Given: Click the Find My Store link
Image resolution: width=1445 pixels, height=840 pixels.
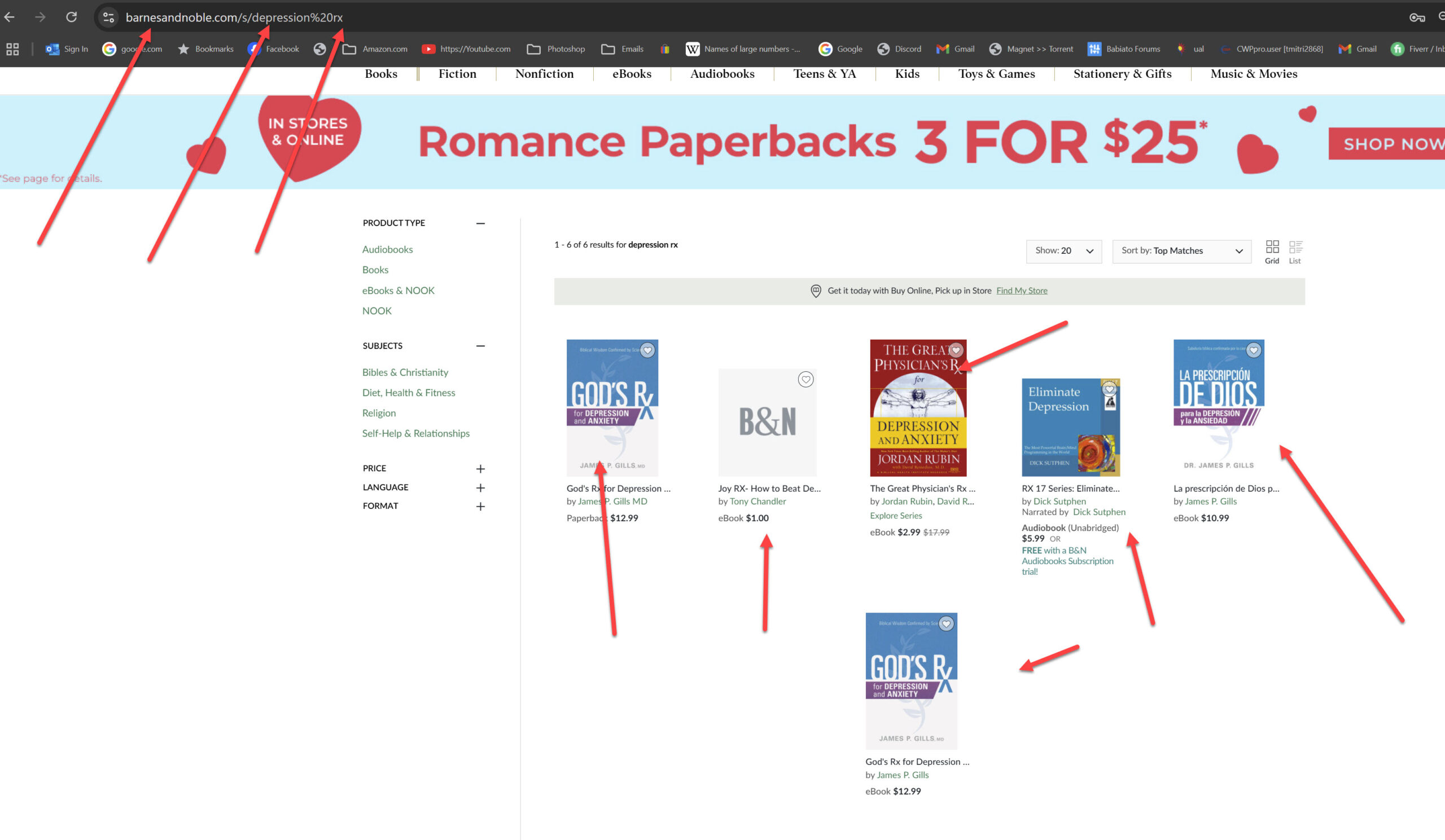Looking at the screenshot, I should [x=1021, y=291].
